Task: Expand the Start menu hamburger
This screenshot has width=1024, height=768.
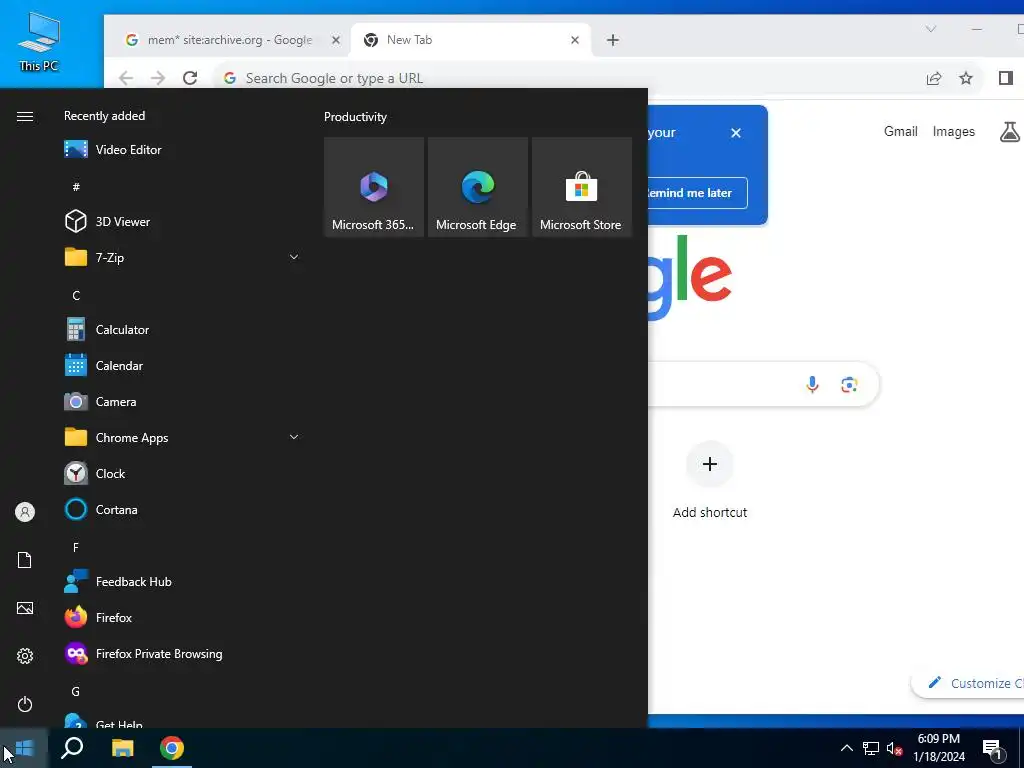Action: tap(25, 116)
